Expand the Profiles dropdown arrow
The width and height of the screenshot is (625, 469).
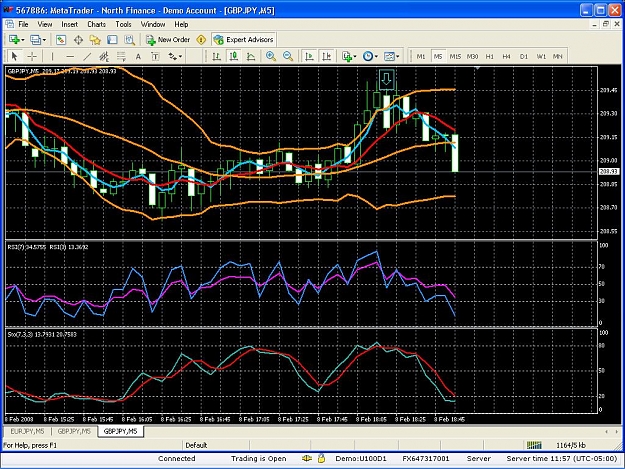pos(44,40)
